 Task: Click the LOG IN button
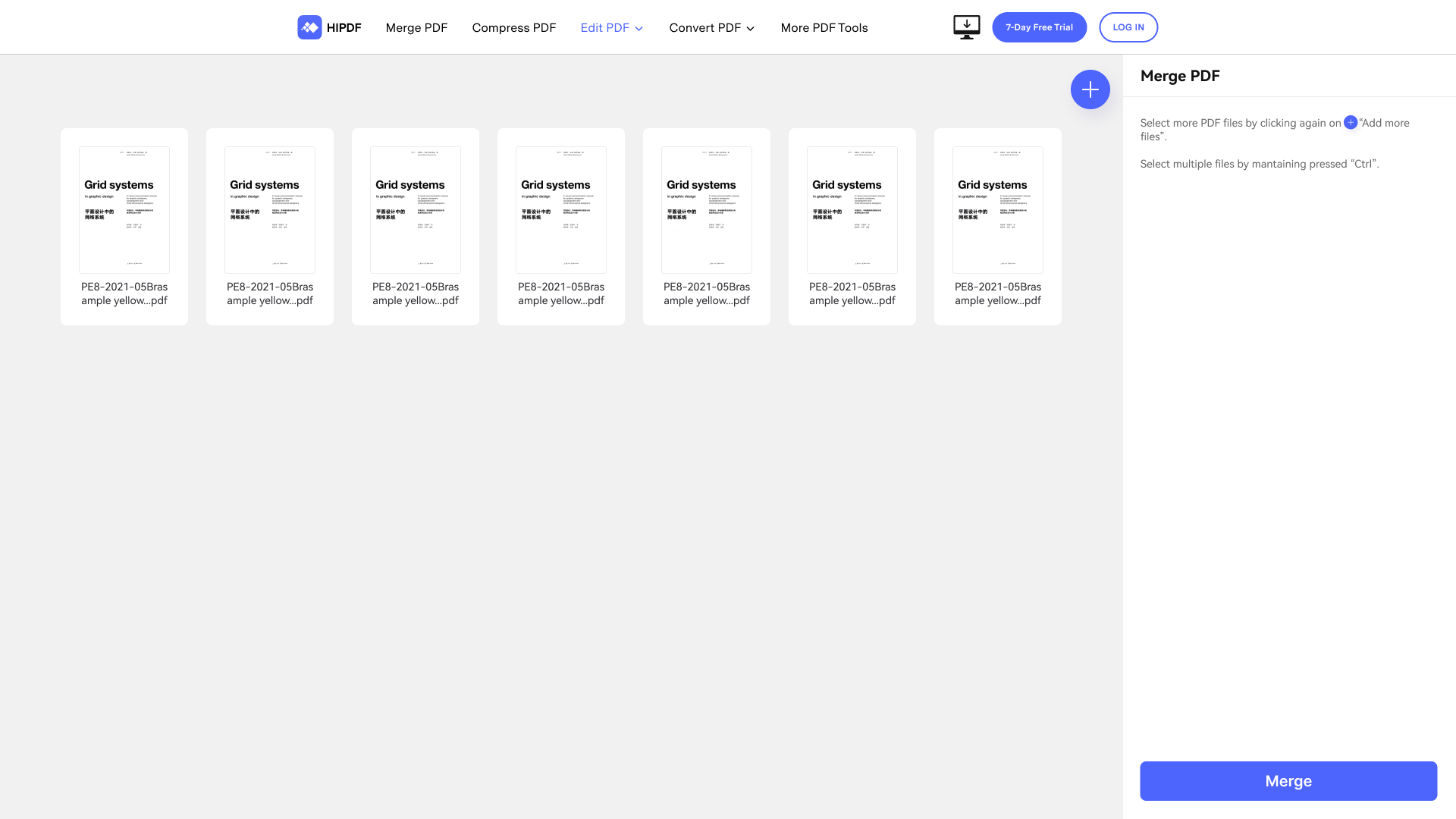pyautogui.click(x=1128, y=27)
